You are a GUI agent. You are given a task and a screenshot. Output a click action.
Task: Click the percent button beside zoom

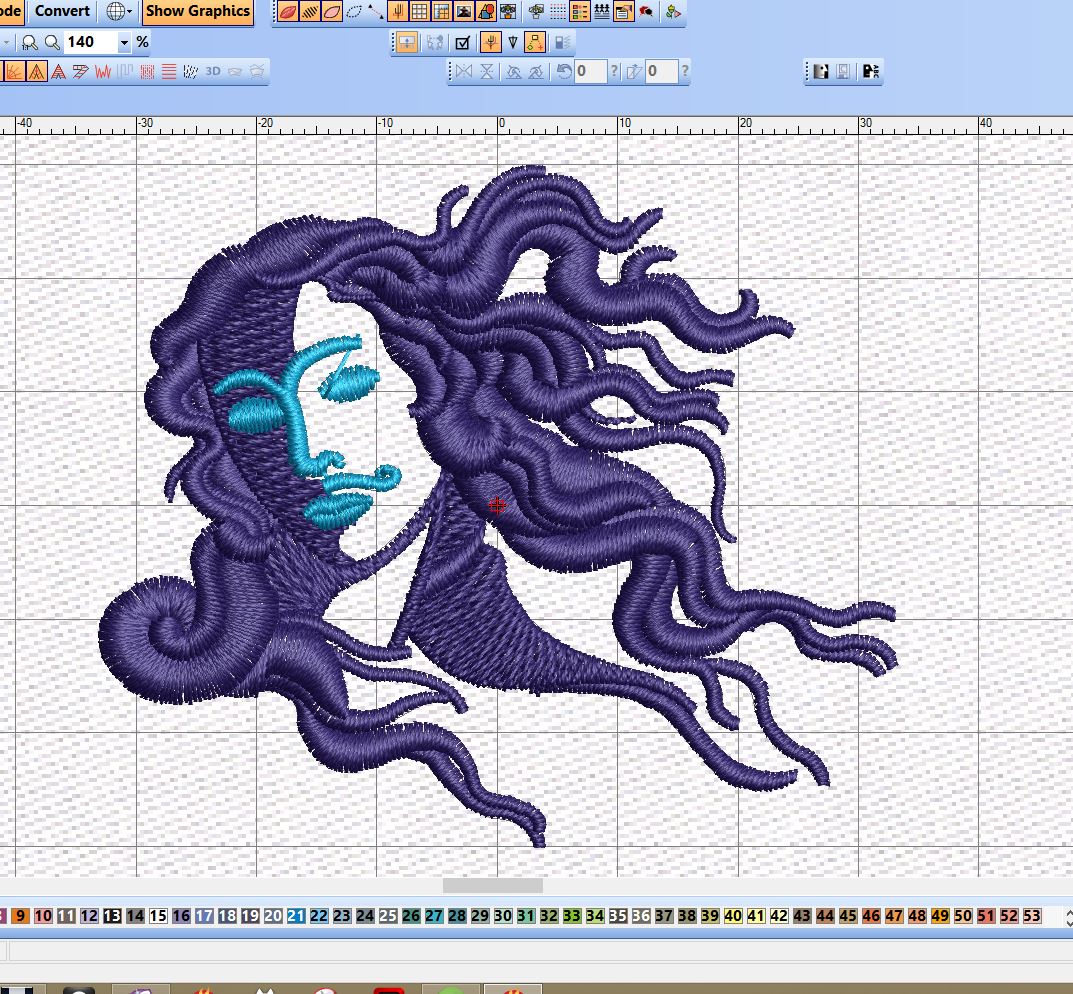[143, 42]
